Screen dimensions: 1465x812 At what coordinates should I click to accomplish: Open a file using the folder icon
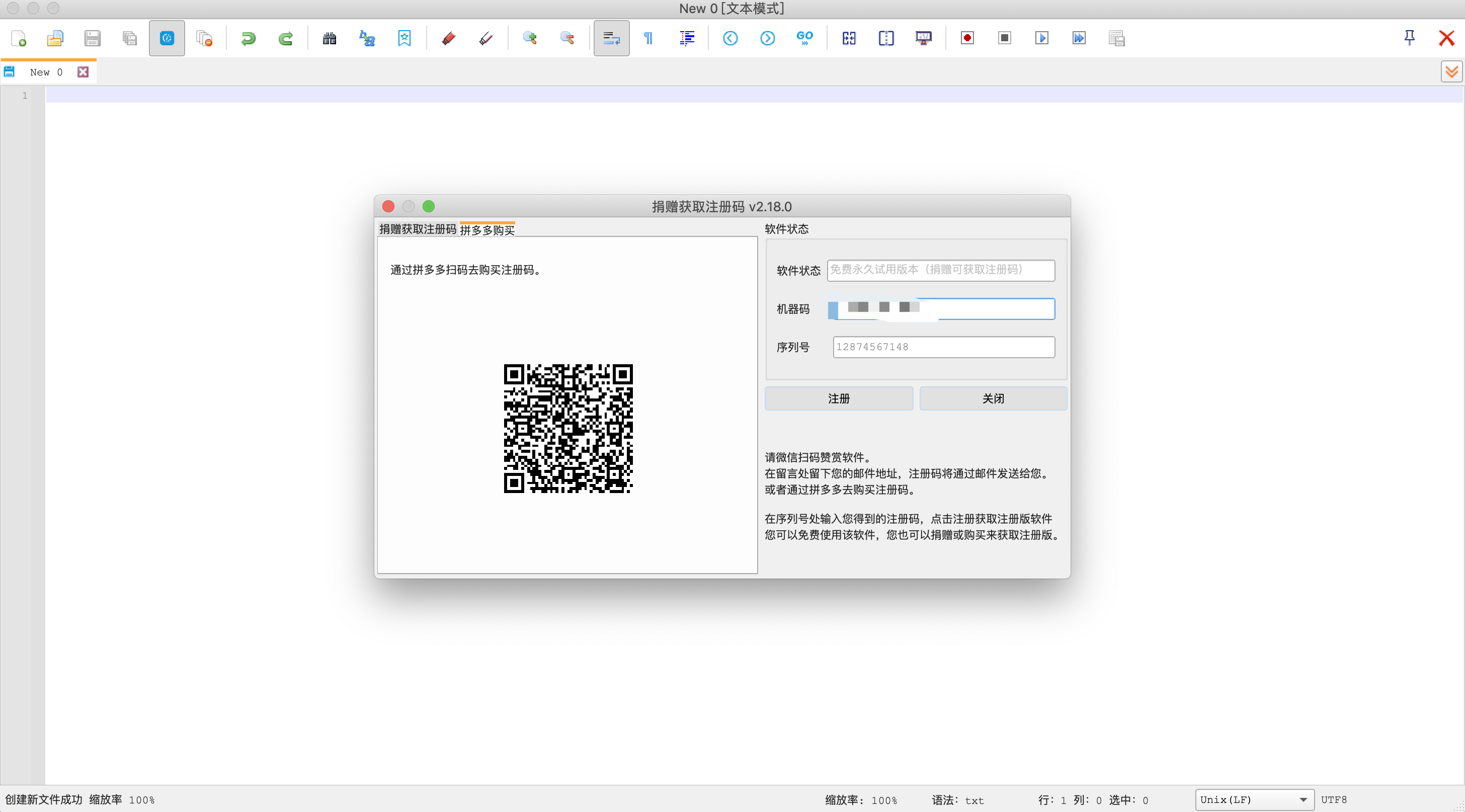tap(55, 38)
